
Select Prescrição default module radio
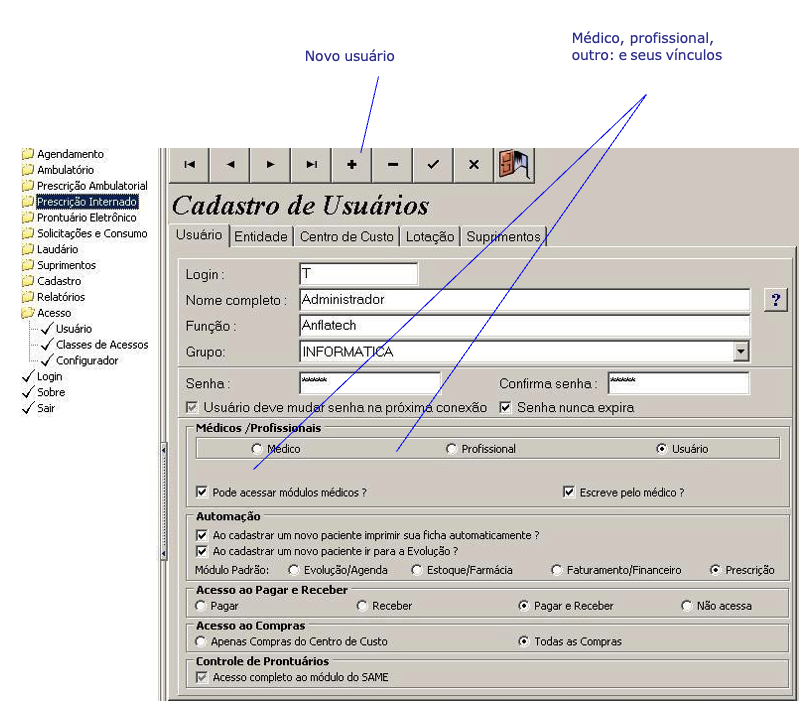(x=715, y=570)
